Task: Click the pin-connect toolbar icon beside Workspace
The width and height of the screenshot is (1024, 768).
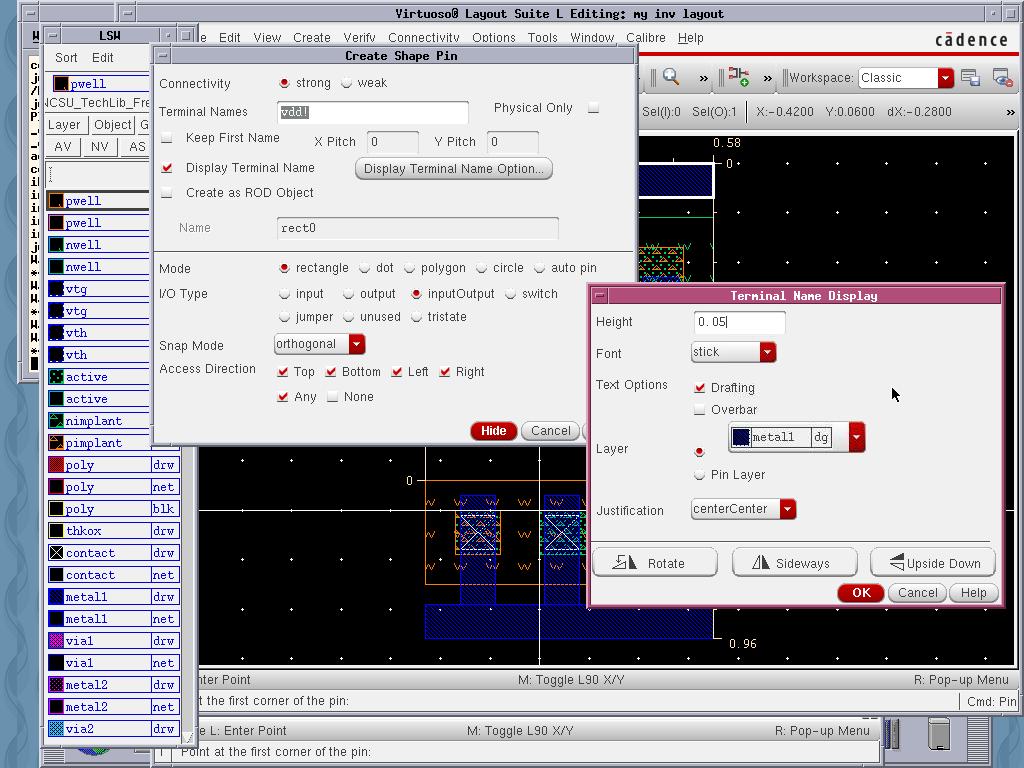Action: pyautogui.click(x=739, y=77)
